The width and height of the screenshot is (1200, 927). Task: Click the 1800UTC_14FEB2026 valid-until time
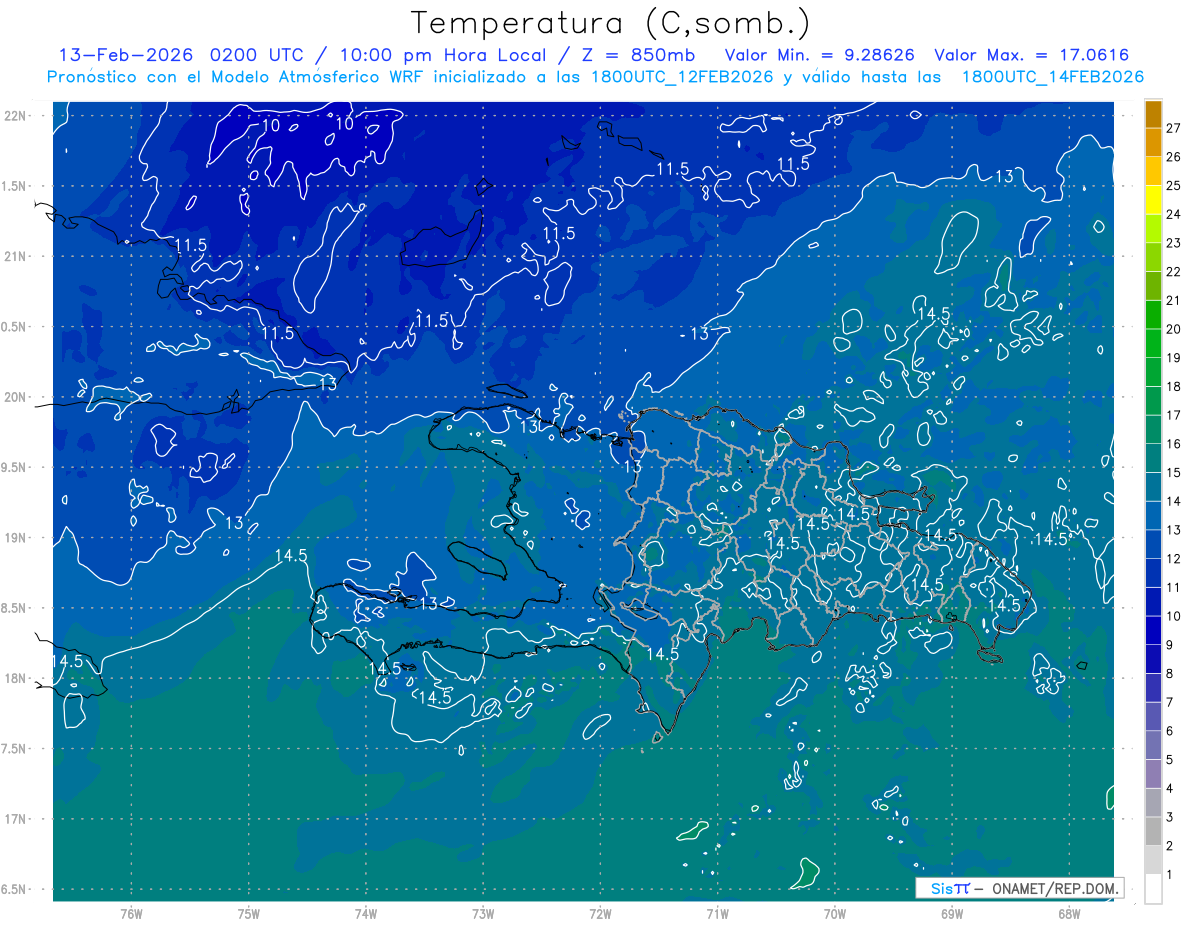point(1052,77)
